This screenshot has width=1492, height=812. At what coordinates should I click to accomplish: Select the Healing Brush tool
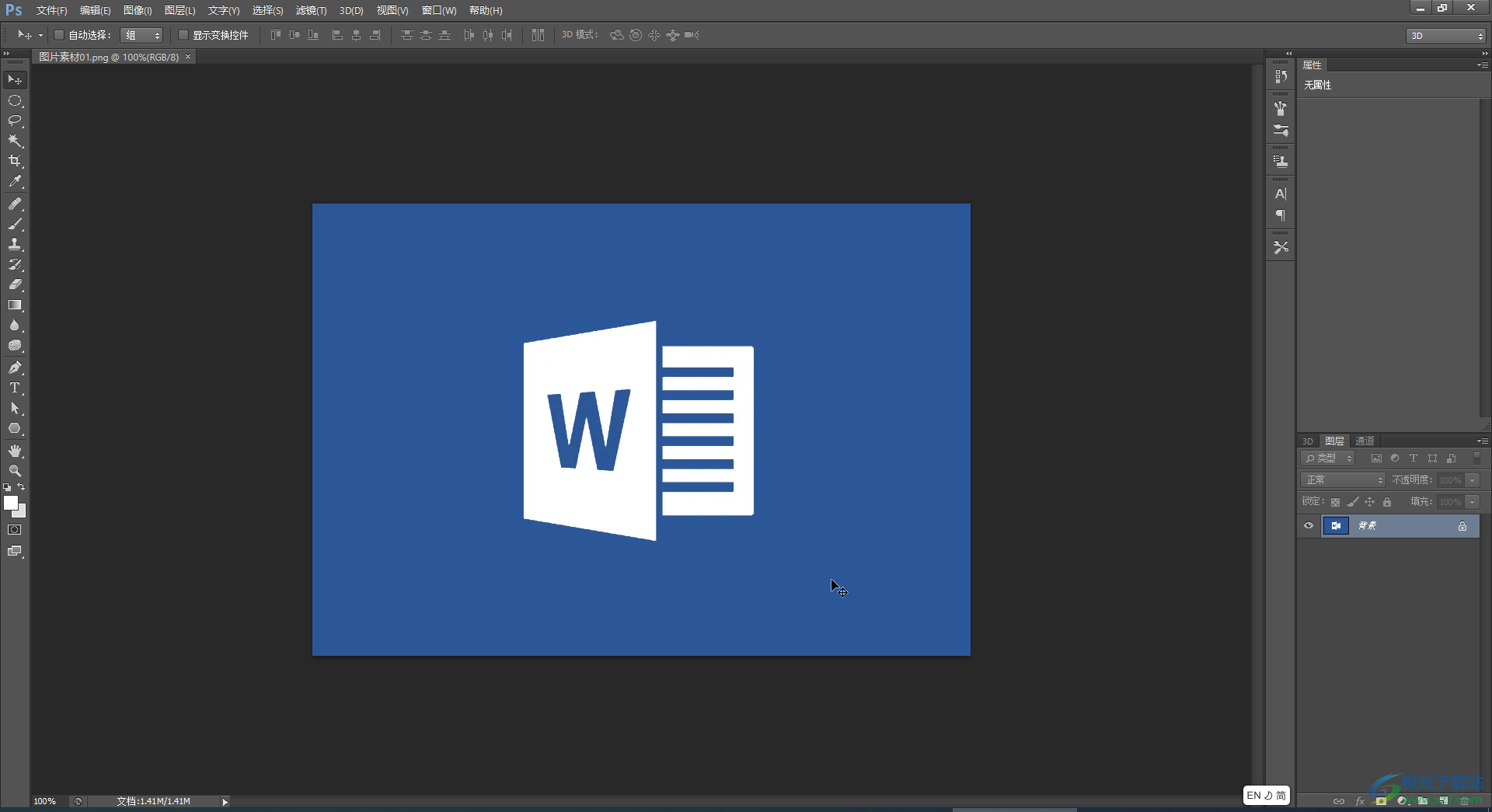coord(15,204)
